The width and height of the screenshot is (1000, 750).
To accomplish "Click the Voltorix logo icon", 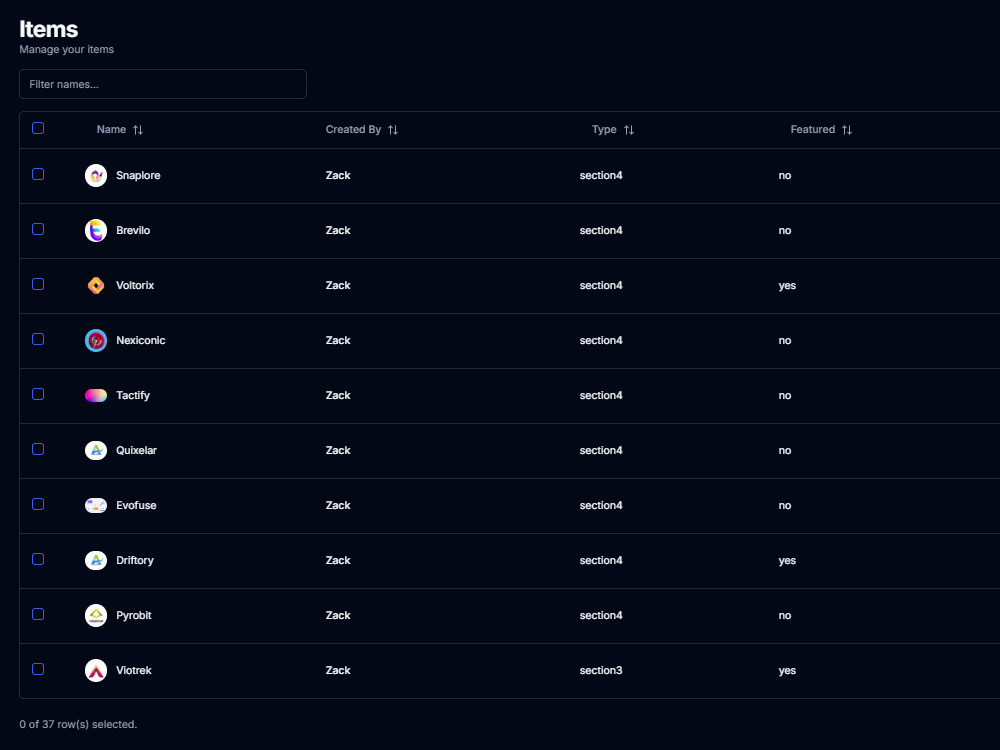I will tap(96, 285).
